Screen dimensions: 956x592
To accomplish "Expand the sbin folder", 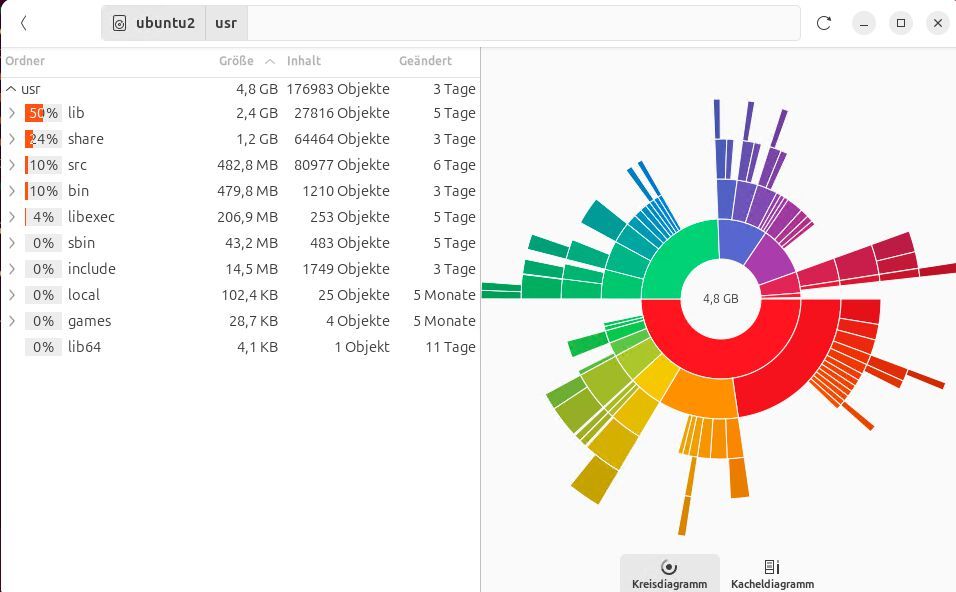I will click(12, 243).
